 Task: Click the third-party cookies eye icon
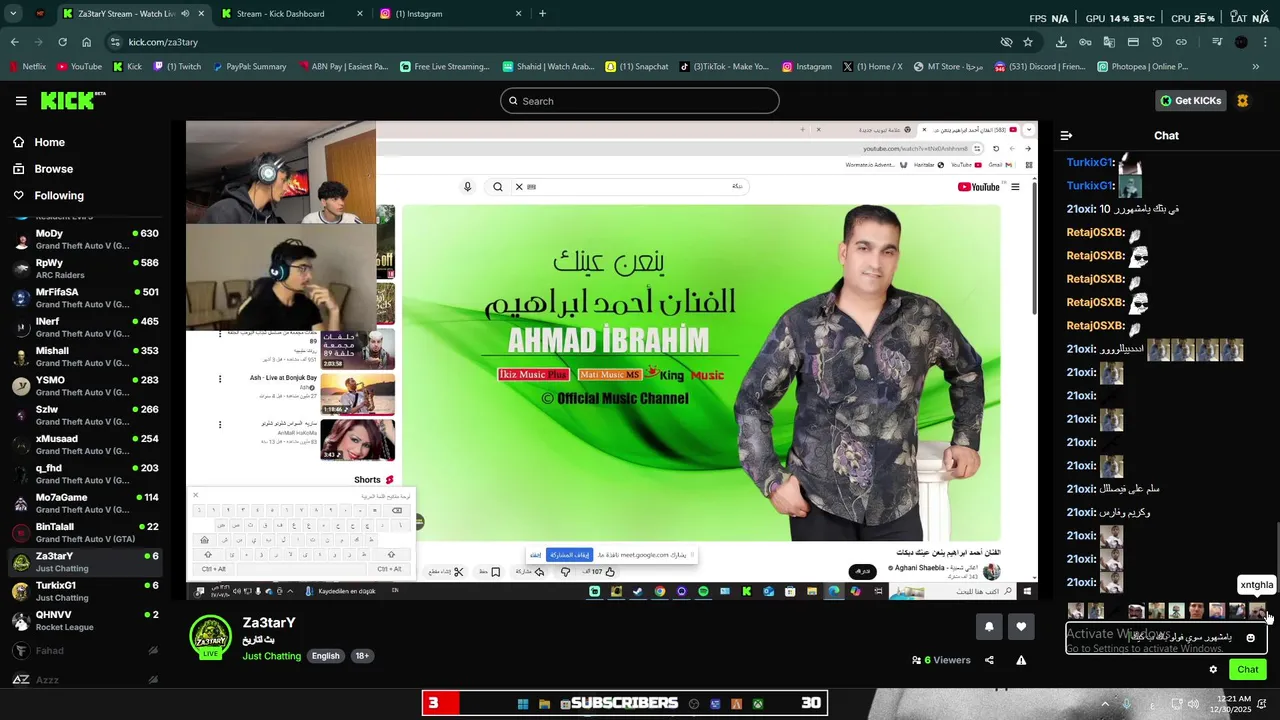click(1006, 42)
